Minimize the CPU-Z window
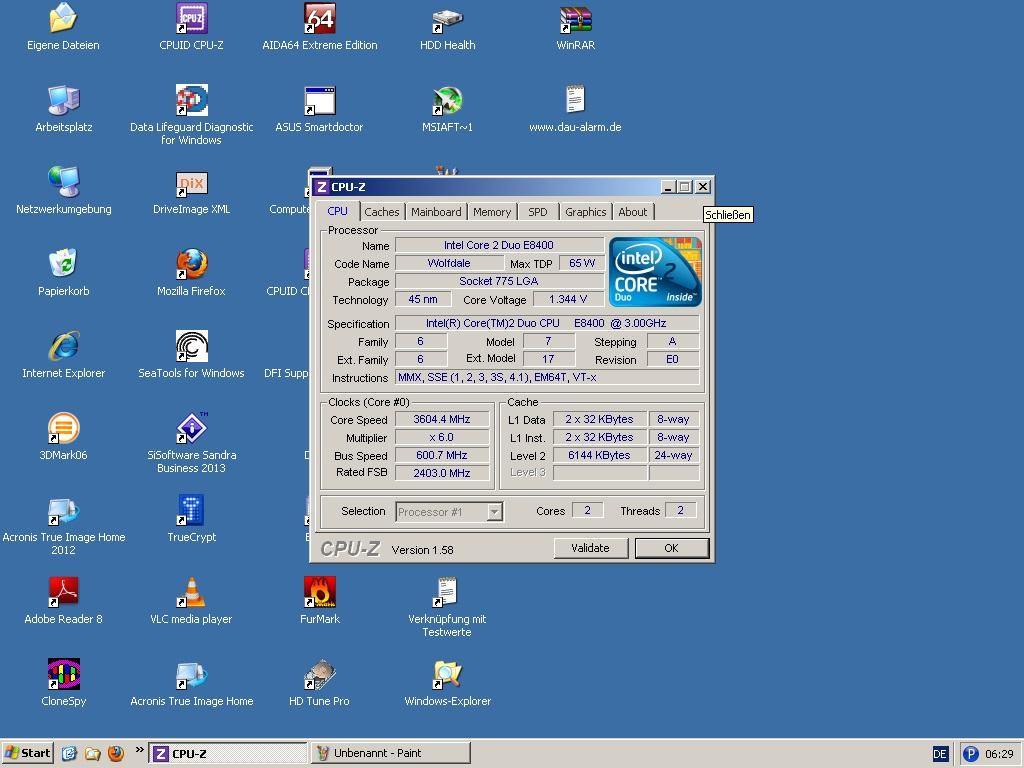Image resolution: width=1024 pixels, height=768 pixels. click(667, 187)
